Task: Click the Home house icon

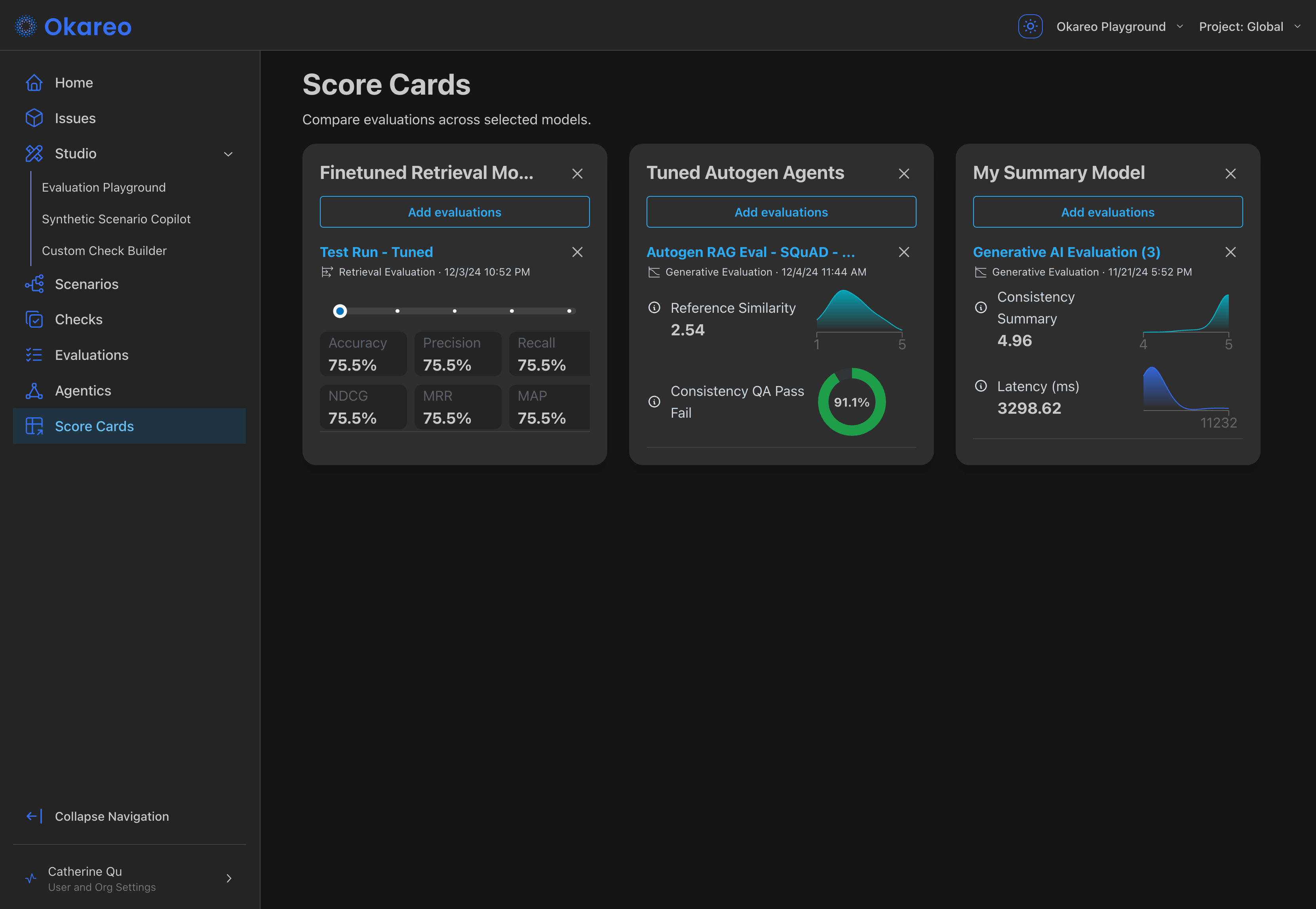Action: click(34, 83)
